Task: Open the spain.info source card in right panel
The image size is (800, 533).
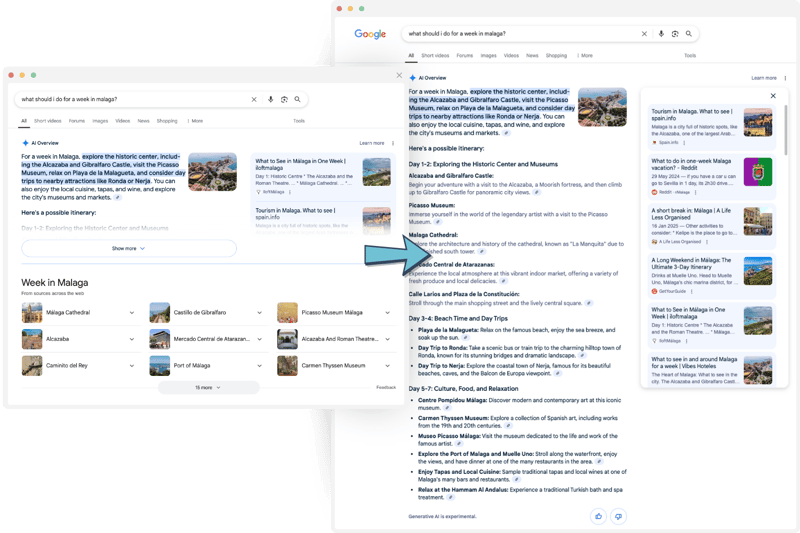Action: (x=712, y=126)
